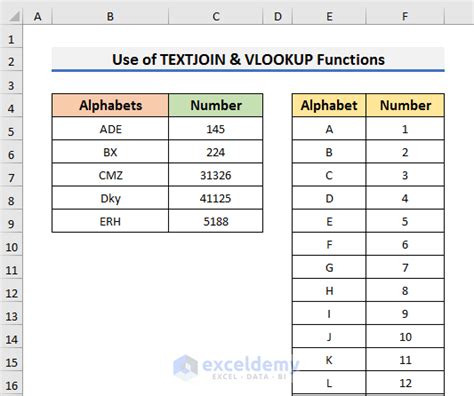Click the lookup letter 'E' in row 9
Image resolution: width=474 pixels, height=396 pixels.
[x=329, y=221]
